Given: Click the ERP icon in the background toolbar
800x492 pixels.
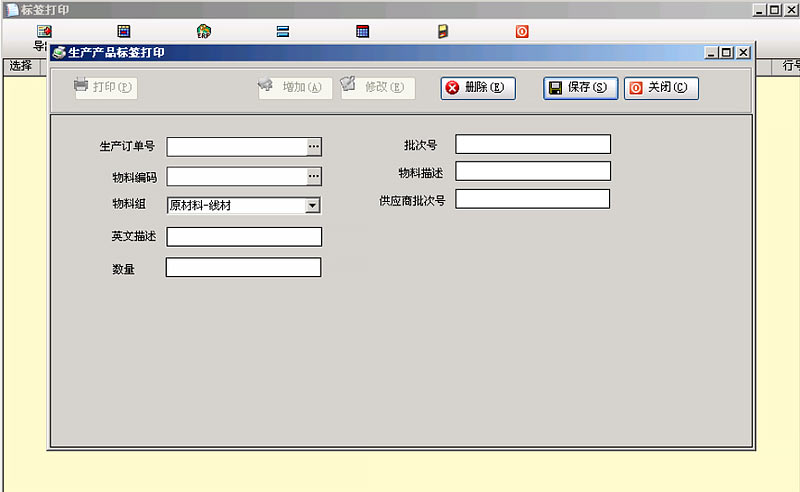Looking at the screenshot, I should (x=204, y=31).
